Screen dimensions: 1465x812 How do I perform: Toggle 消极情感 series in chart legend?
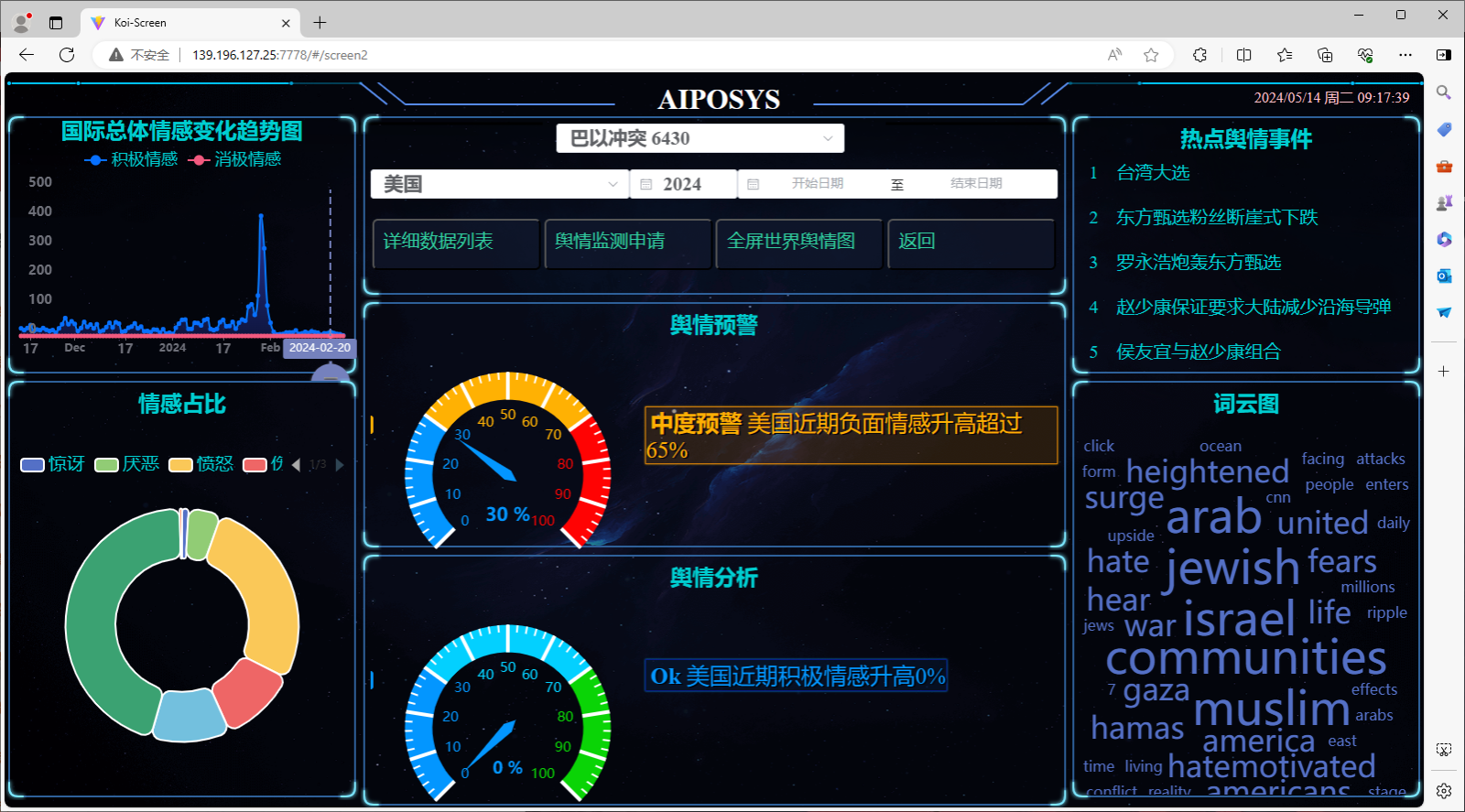[235, 159]
